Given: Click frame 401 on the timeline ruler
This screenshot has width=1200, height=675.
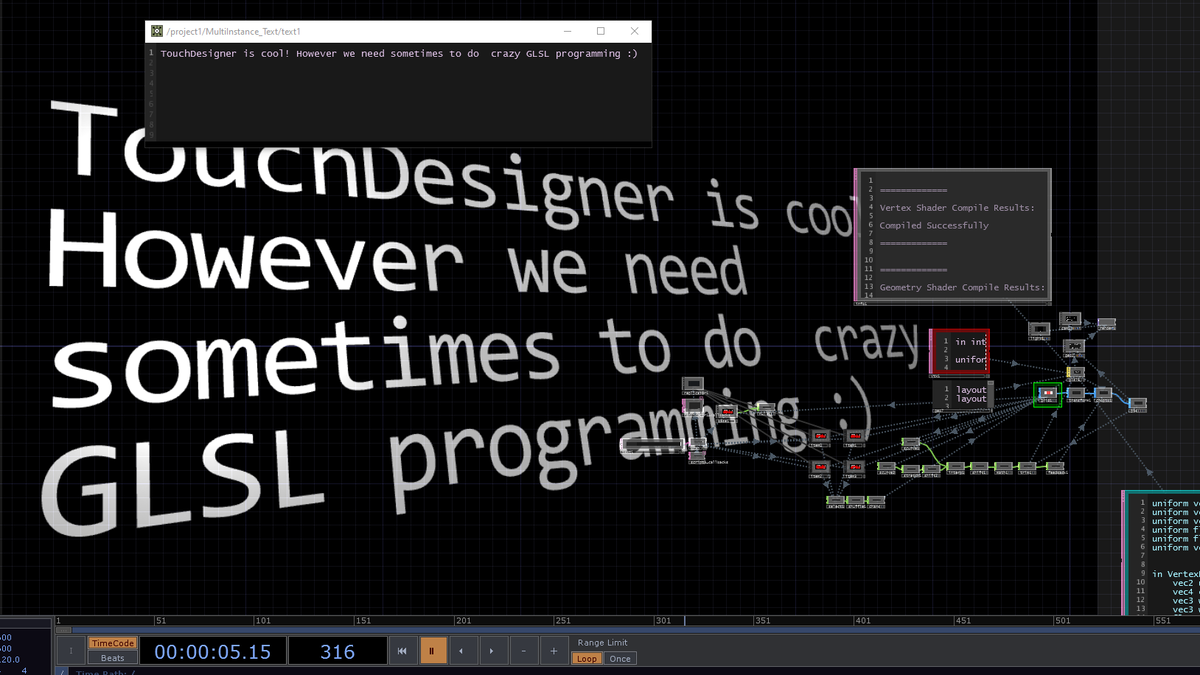Looking at the screenshot, I should click(862, 621).
